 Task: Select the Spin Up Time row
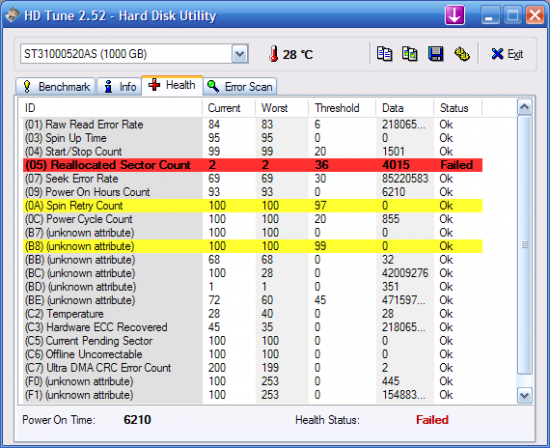pos(253,138)
